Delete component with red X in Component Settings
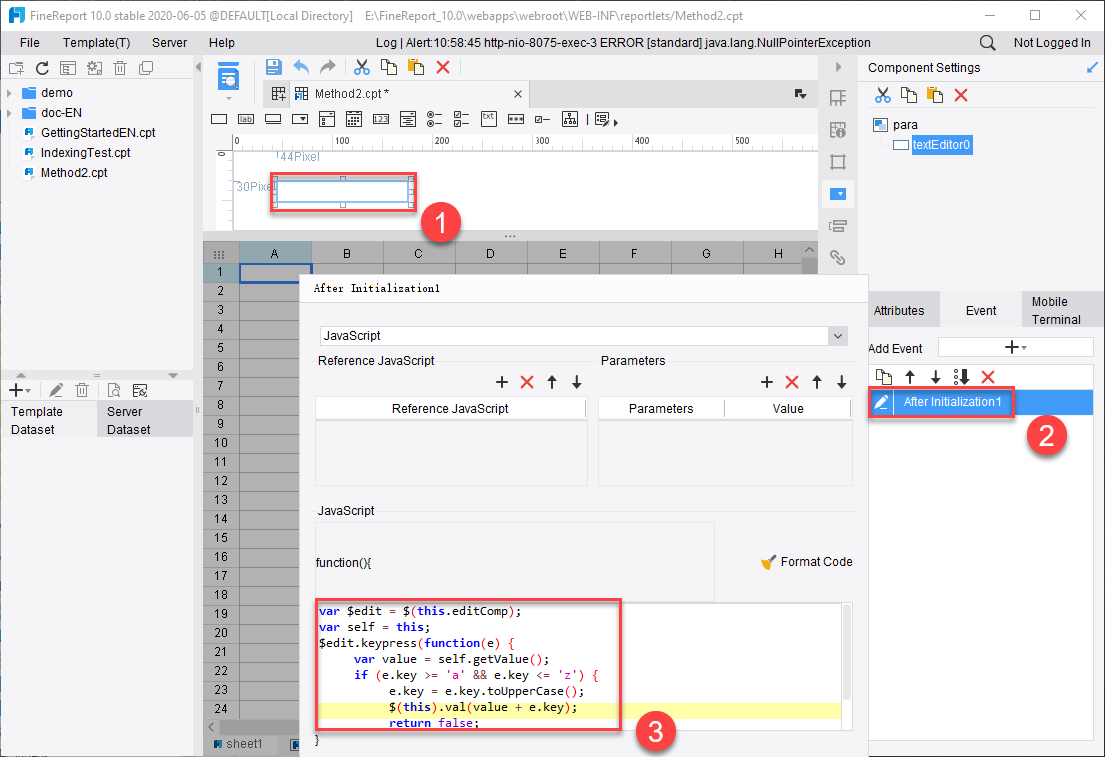Viewport: 1105px width, 757px height. tap(961, 95)
